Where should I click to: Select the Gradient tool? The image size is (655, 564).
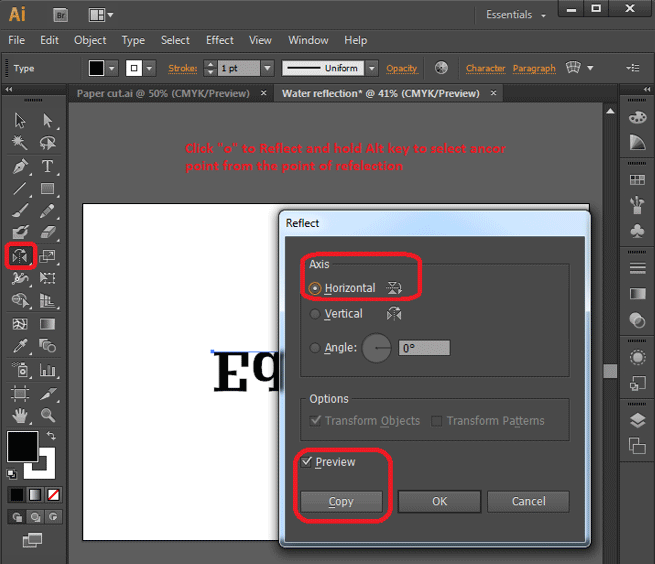coord(47,324)
